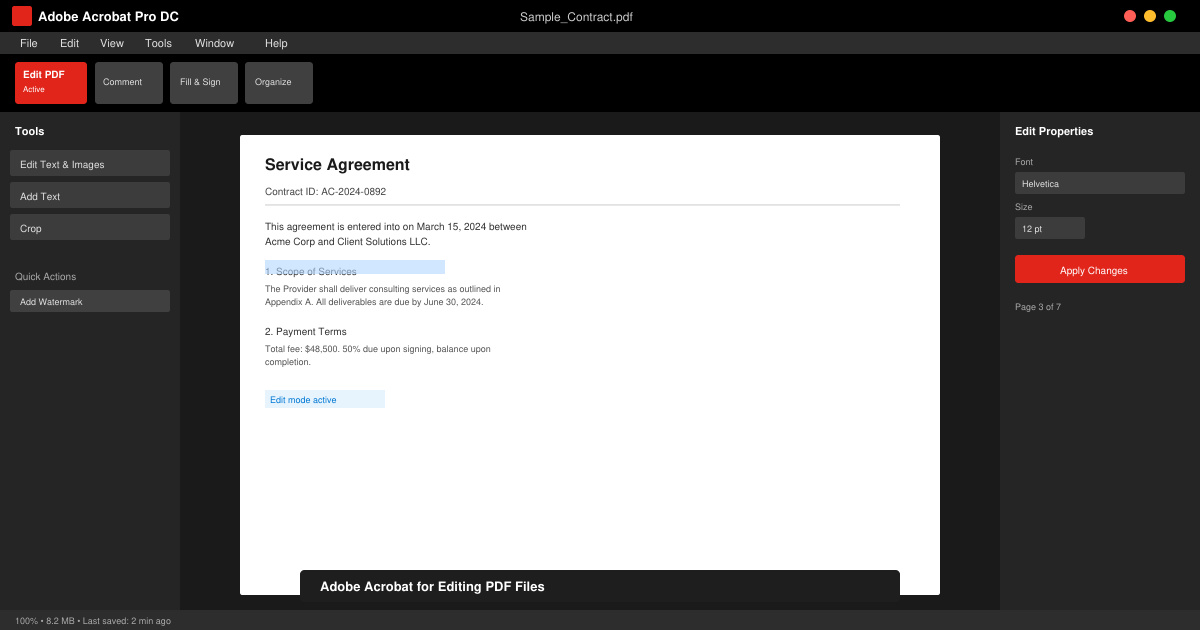This screenshot has width=1200, height=630.
Task: Click the 2. Payment Terms heading
Action: click(306, 332)
